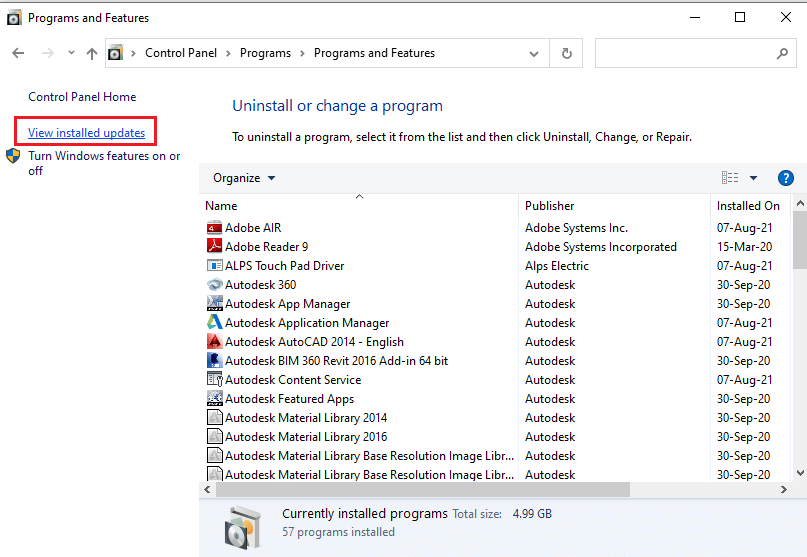807x557 pixels.
Task: Click the scroll down arrow
Action: (x=800, y=473)
